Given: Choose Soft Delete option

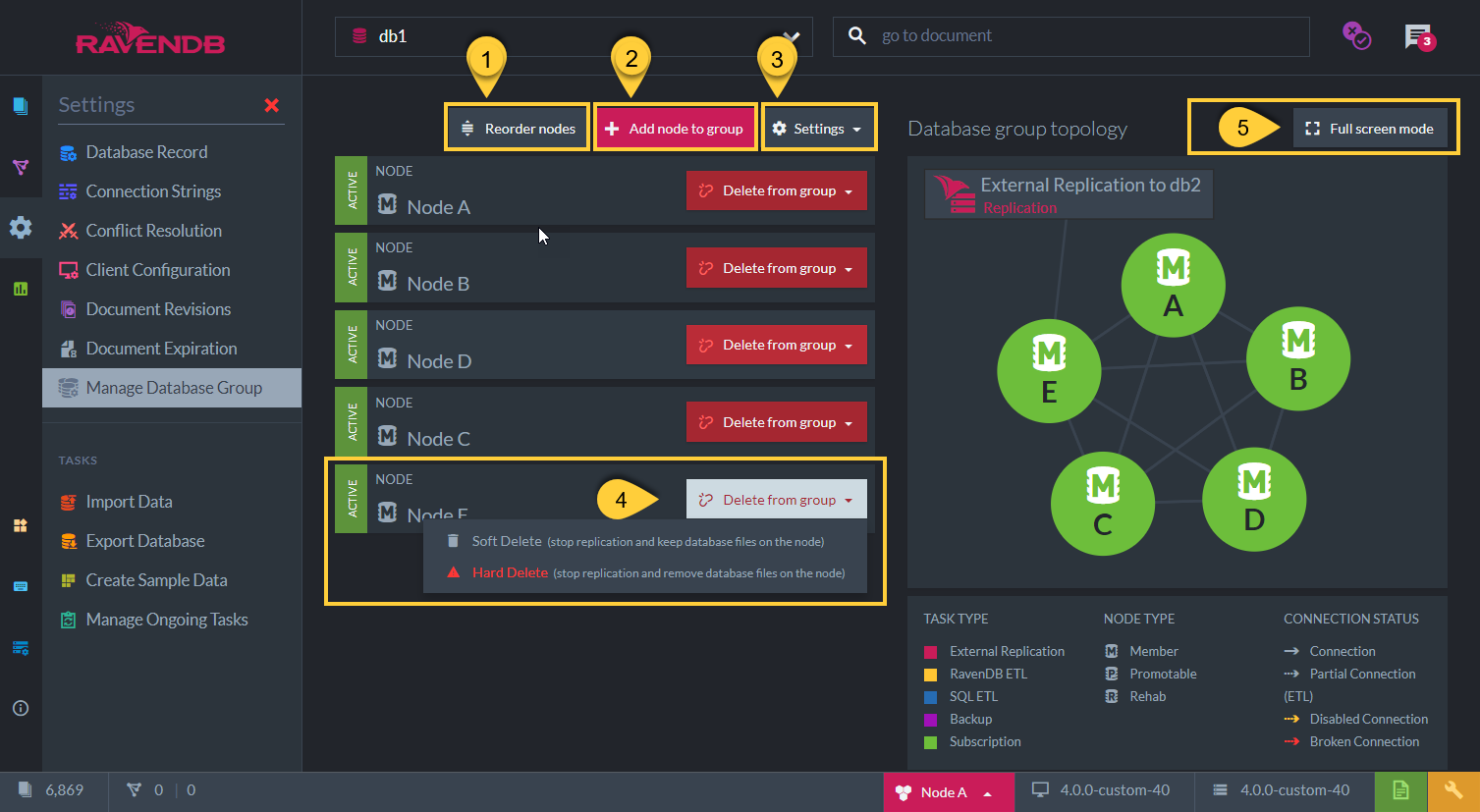Looking at the screenshot, I should point(645,541).
